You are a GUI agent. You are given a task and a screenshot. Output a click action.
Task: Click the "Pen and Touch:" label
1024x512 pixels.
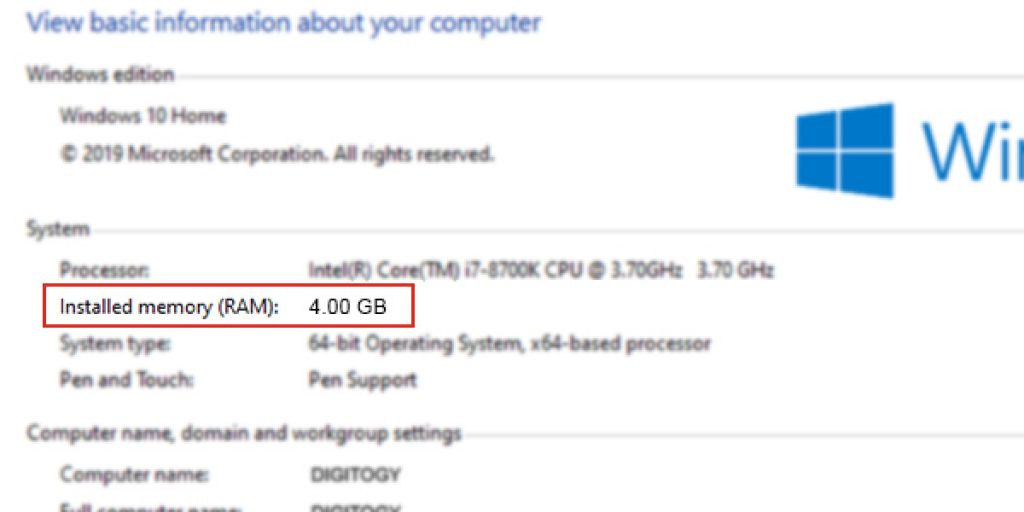(127, 380)
